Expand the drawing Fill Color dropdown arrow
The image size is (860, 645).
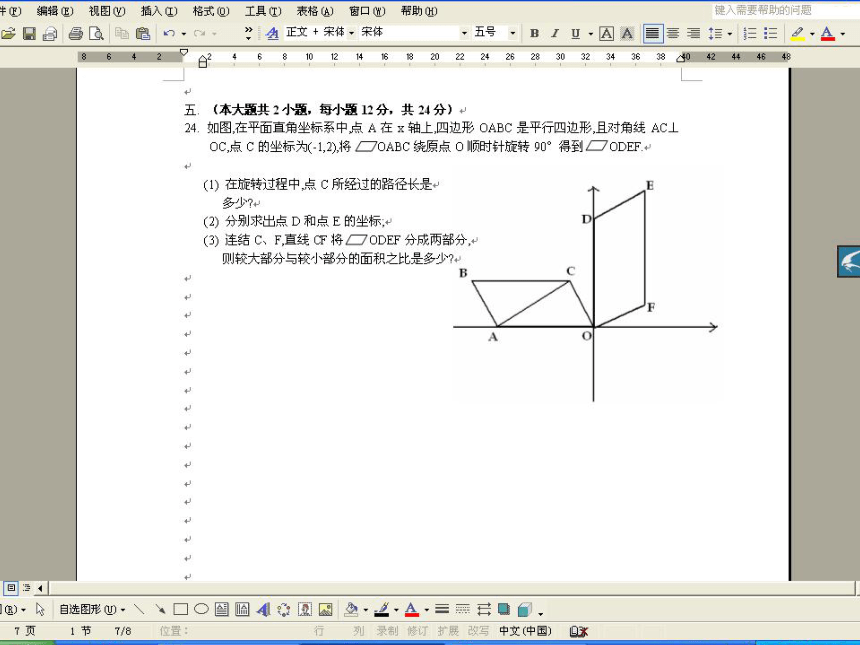[x=366, y=610]
